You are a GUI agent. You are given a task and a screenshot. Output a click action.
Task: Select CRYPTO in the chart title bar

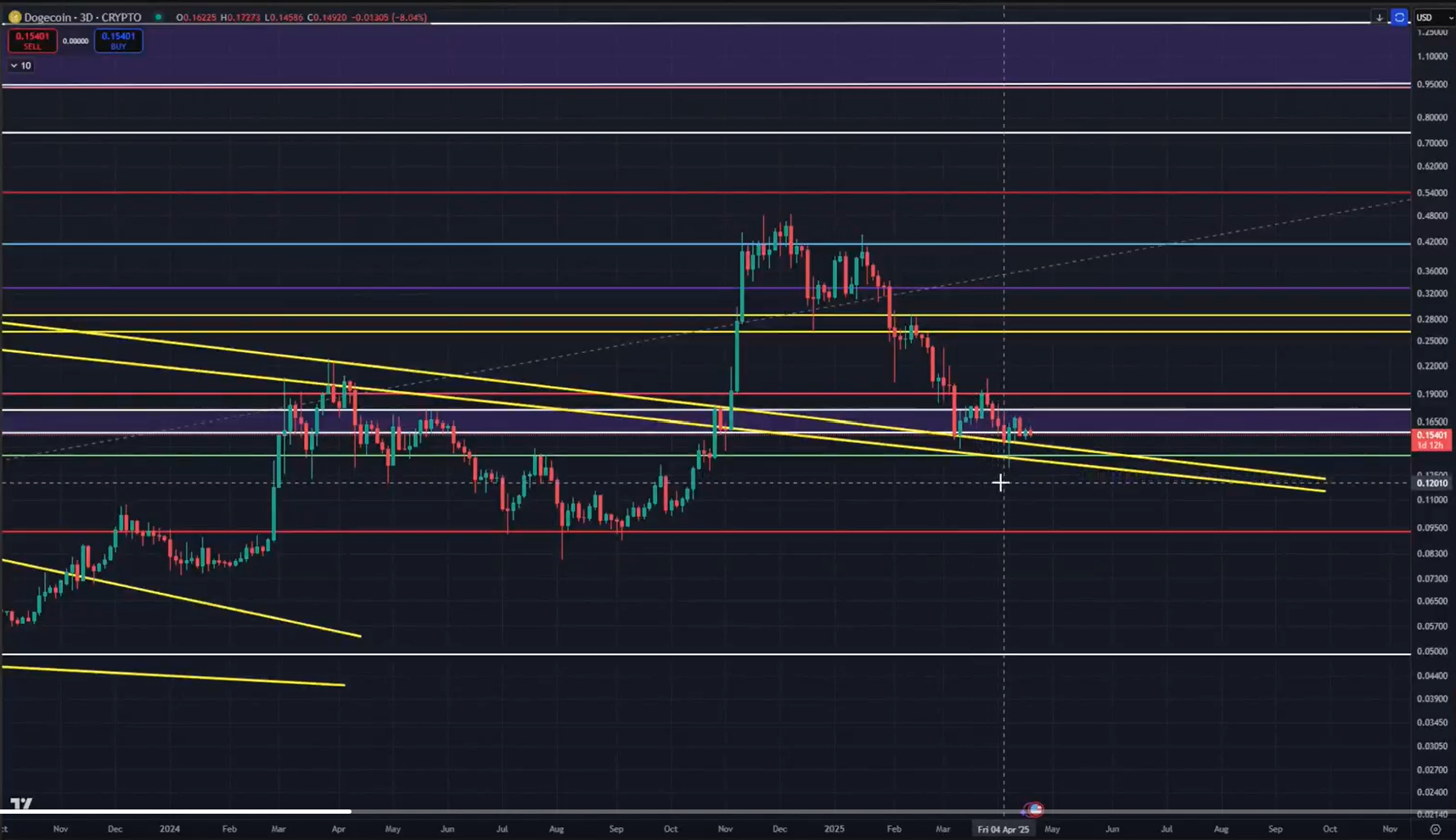121,16
